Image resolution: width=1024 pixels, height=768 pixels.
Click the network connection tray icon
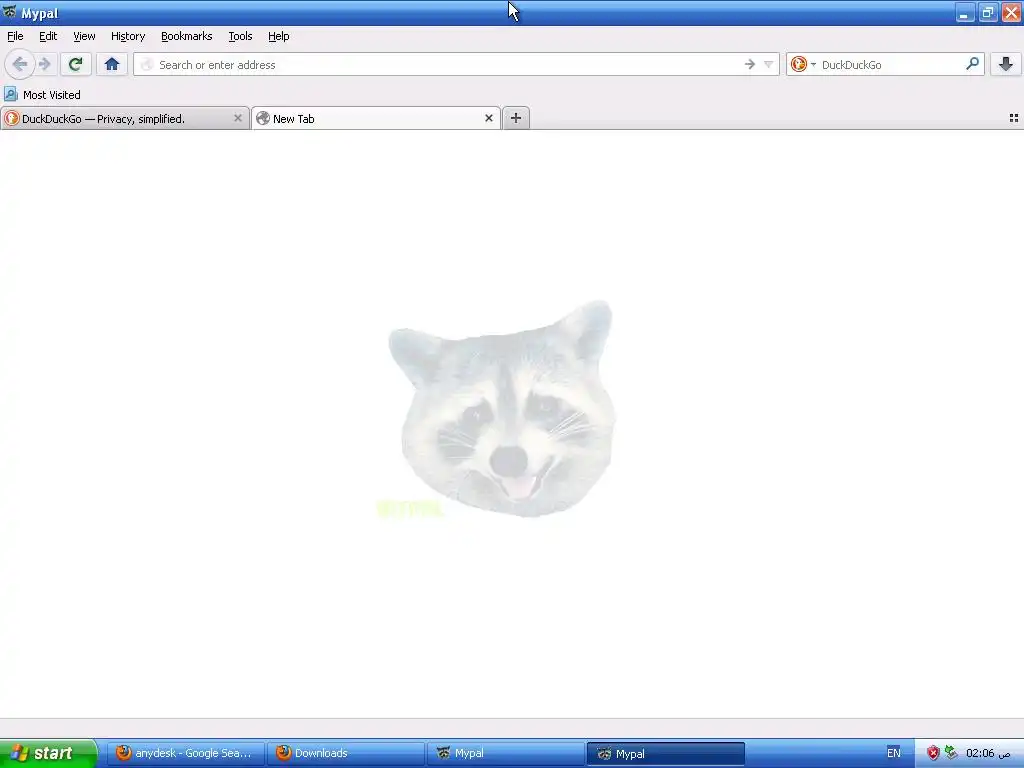pyautogui.click(x=952, y=753)
